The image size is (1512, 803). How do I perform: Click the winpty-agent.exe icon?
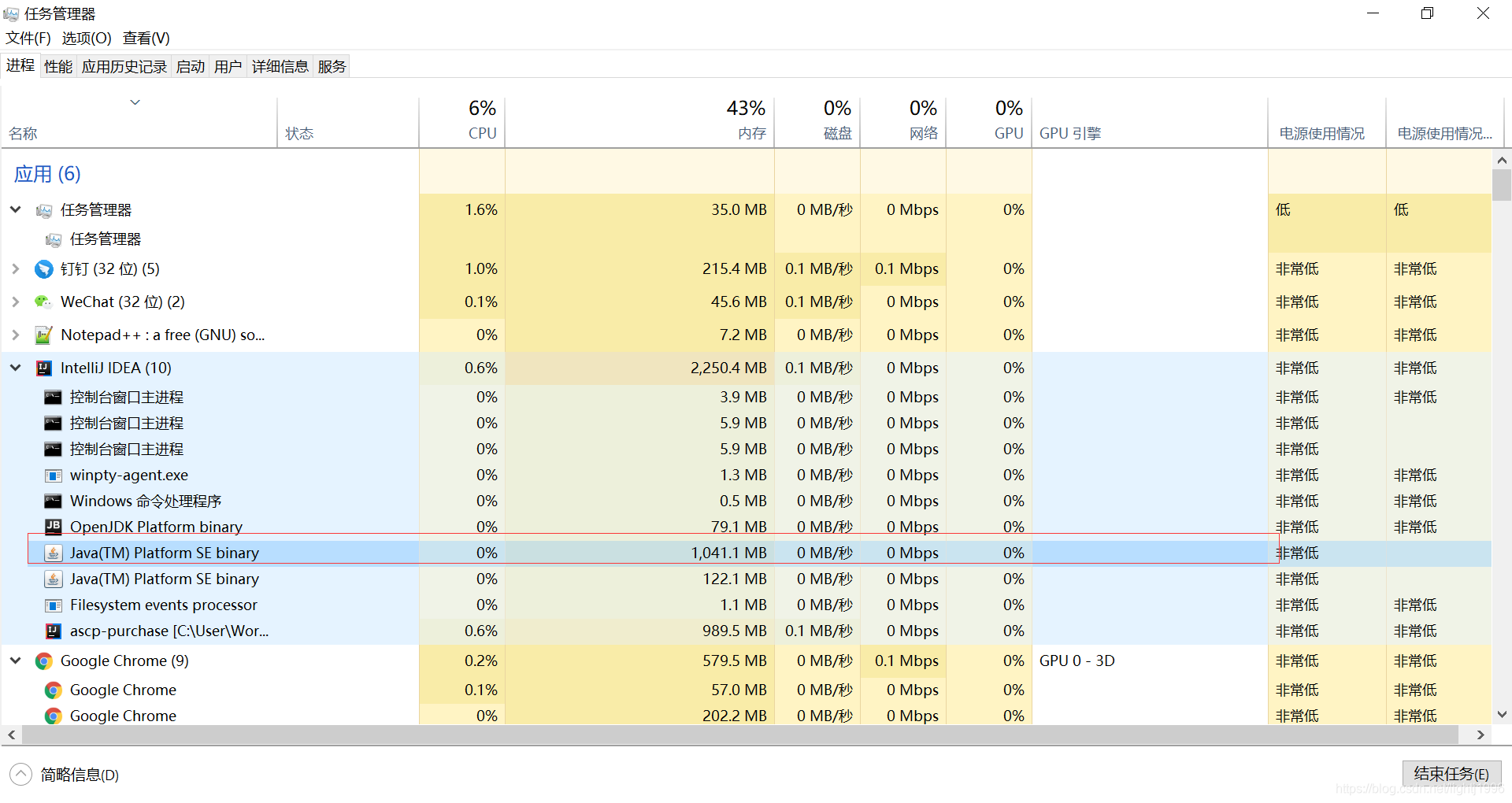click(53, 476)
